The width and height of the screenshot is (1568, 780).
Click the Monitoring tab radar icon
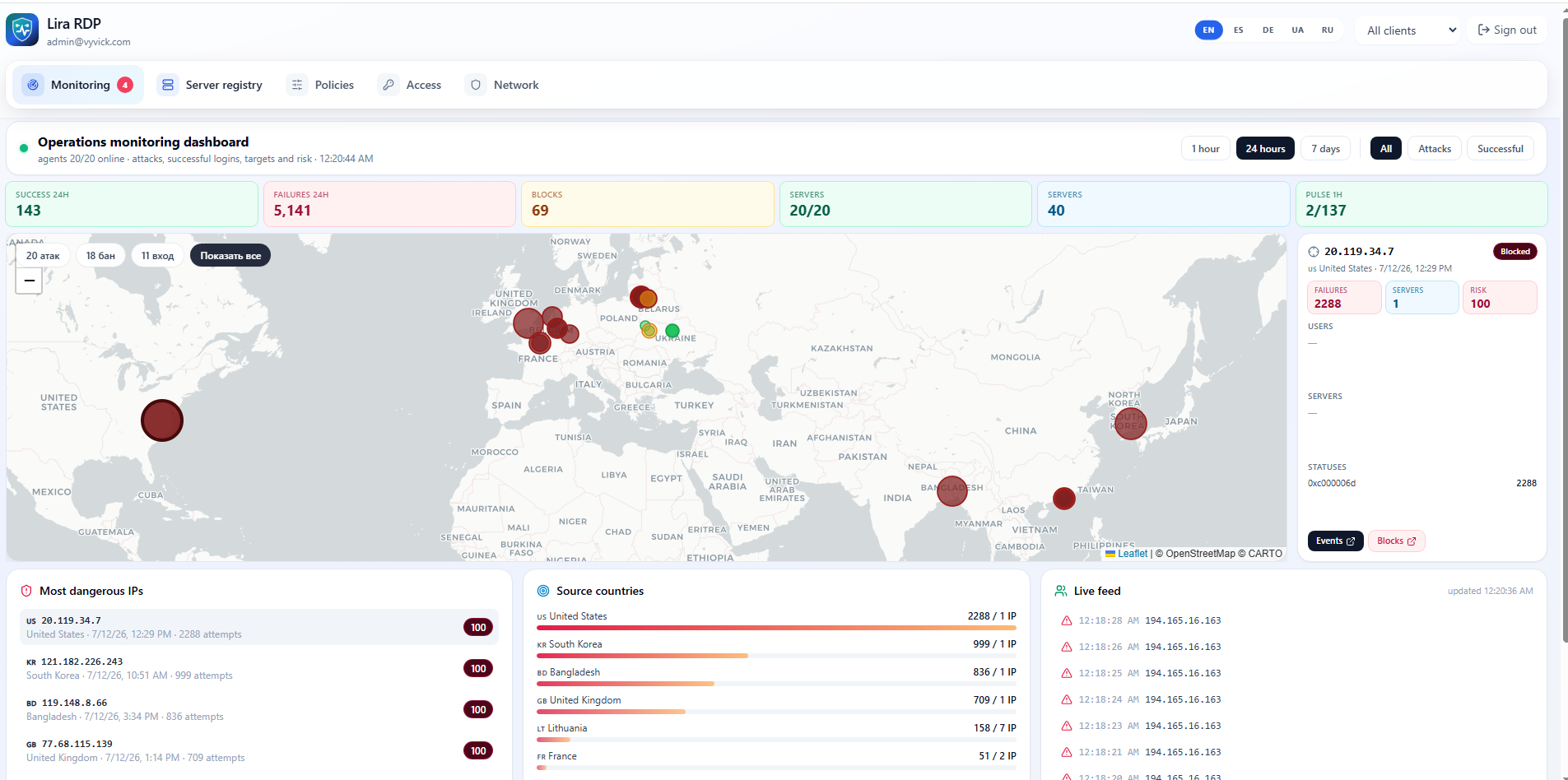(33, 85)
